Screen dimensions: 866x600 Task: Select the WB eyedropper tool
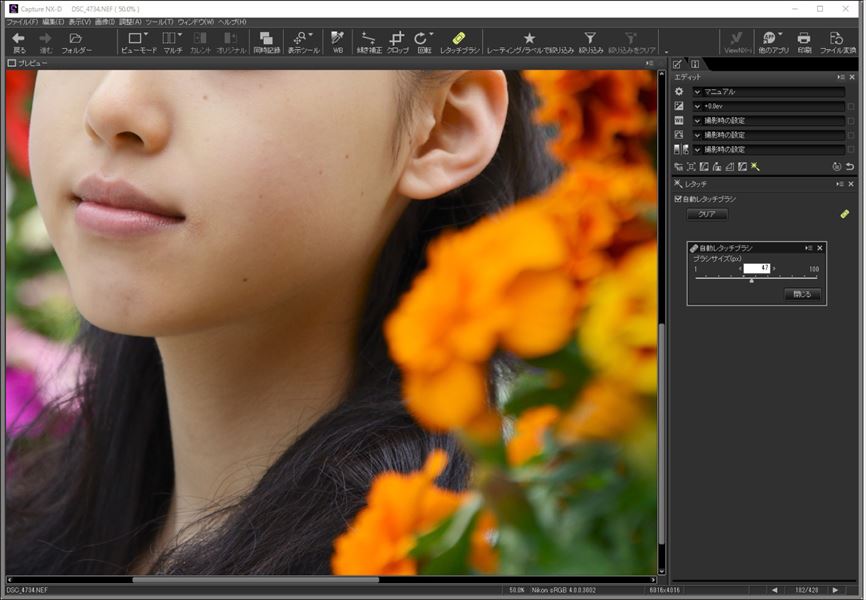coord(337,38)
